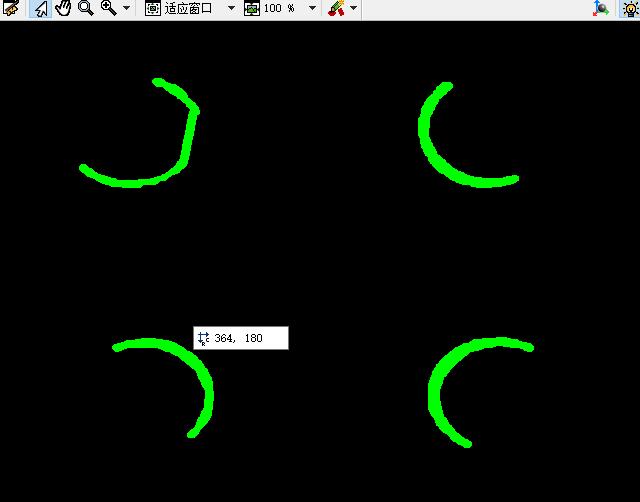640x502 pixels.
Task: Click the draw ROI pencil icon
Action: [336, 8]
